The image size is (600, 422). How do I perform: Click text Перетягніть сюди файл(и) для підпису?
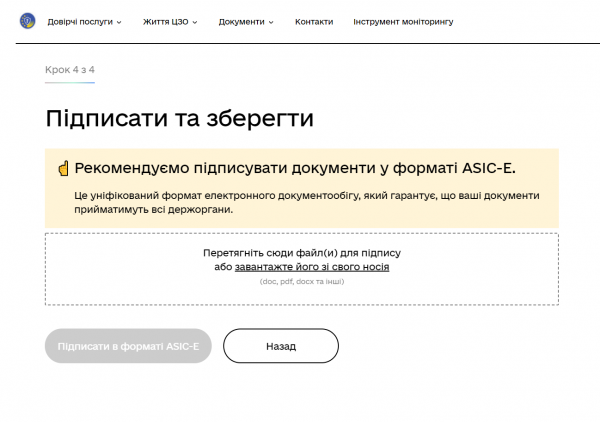(302, 253)
